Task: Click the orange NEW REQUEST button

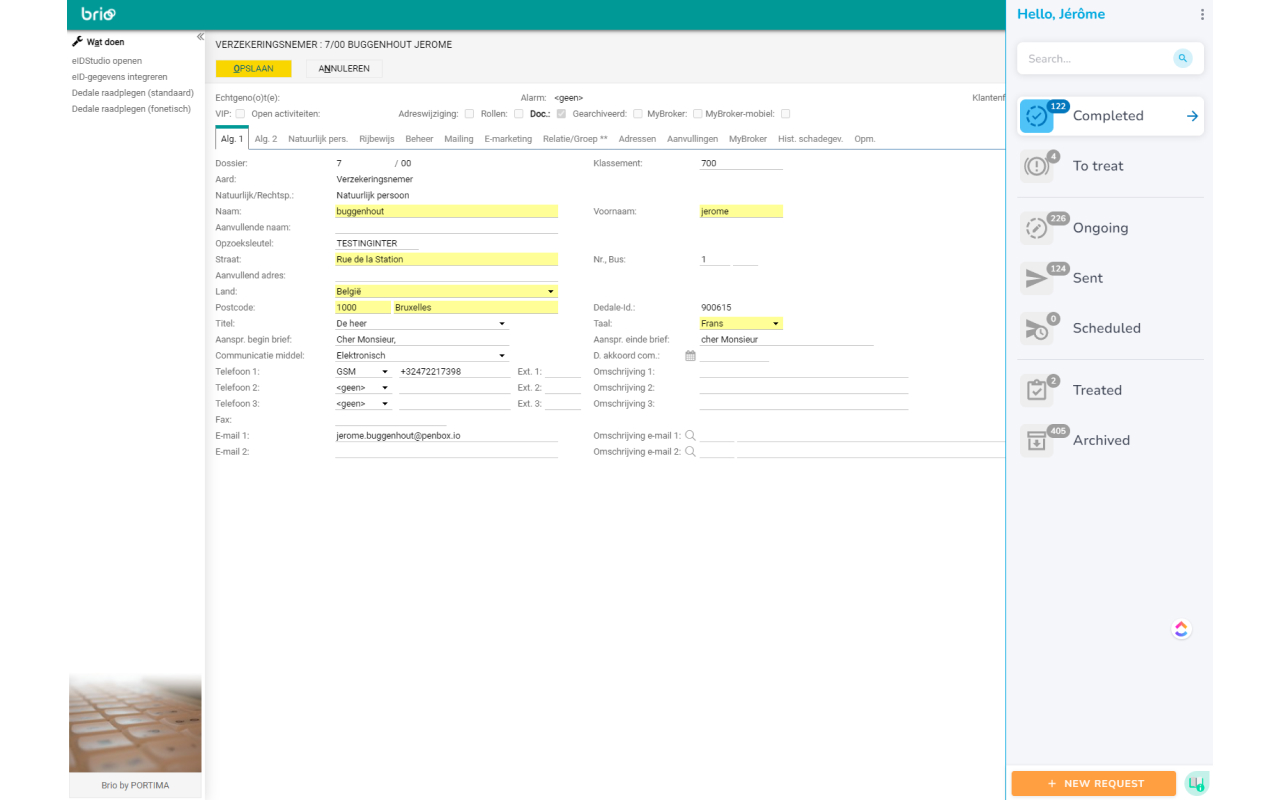Action: (1093, 783)
